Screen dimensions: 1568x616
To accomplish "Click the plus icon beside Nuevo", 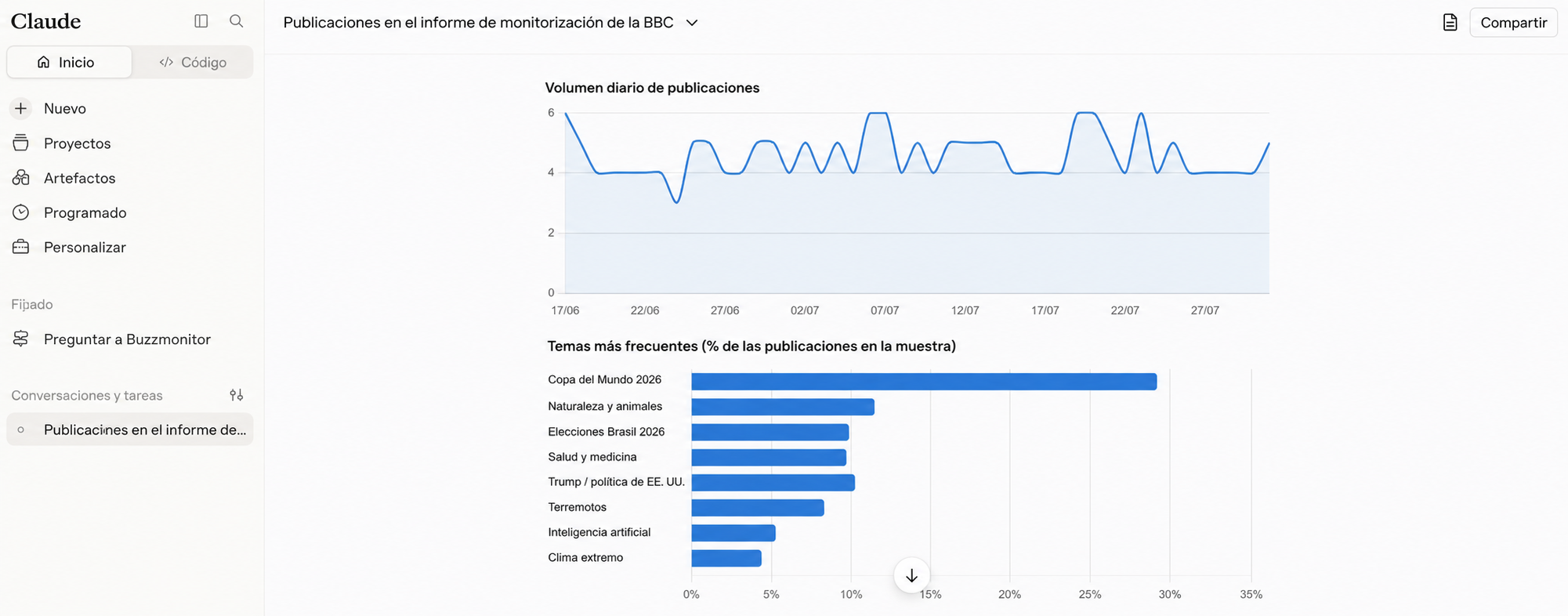I will pyautogui.click(x=21, y=108).
